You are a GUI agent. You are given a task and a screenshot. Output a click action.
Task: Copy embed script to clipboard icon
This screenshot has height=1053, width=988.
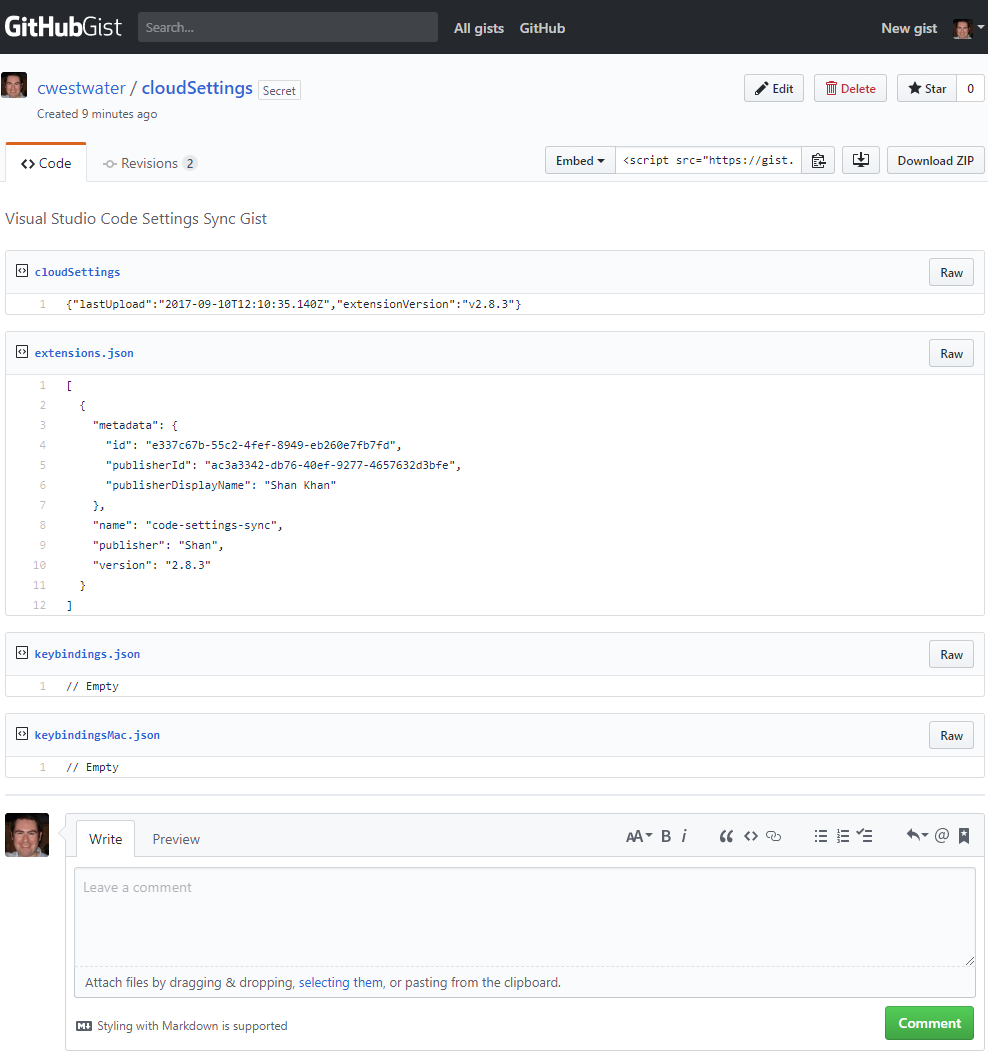click(818, 161)
